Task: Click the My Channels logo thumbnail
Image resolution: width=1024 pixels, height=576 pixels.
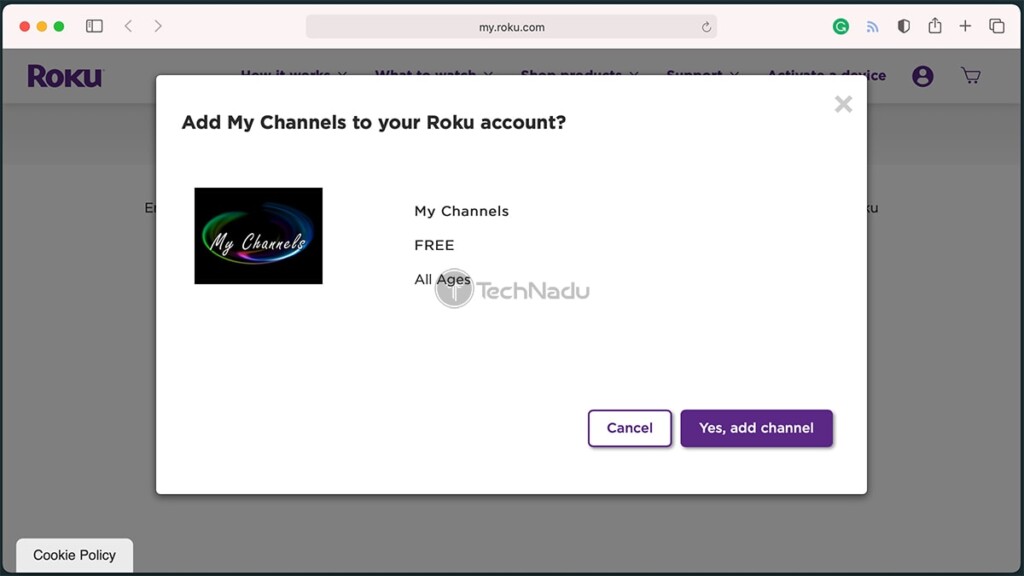Action: click(259, 236)
